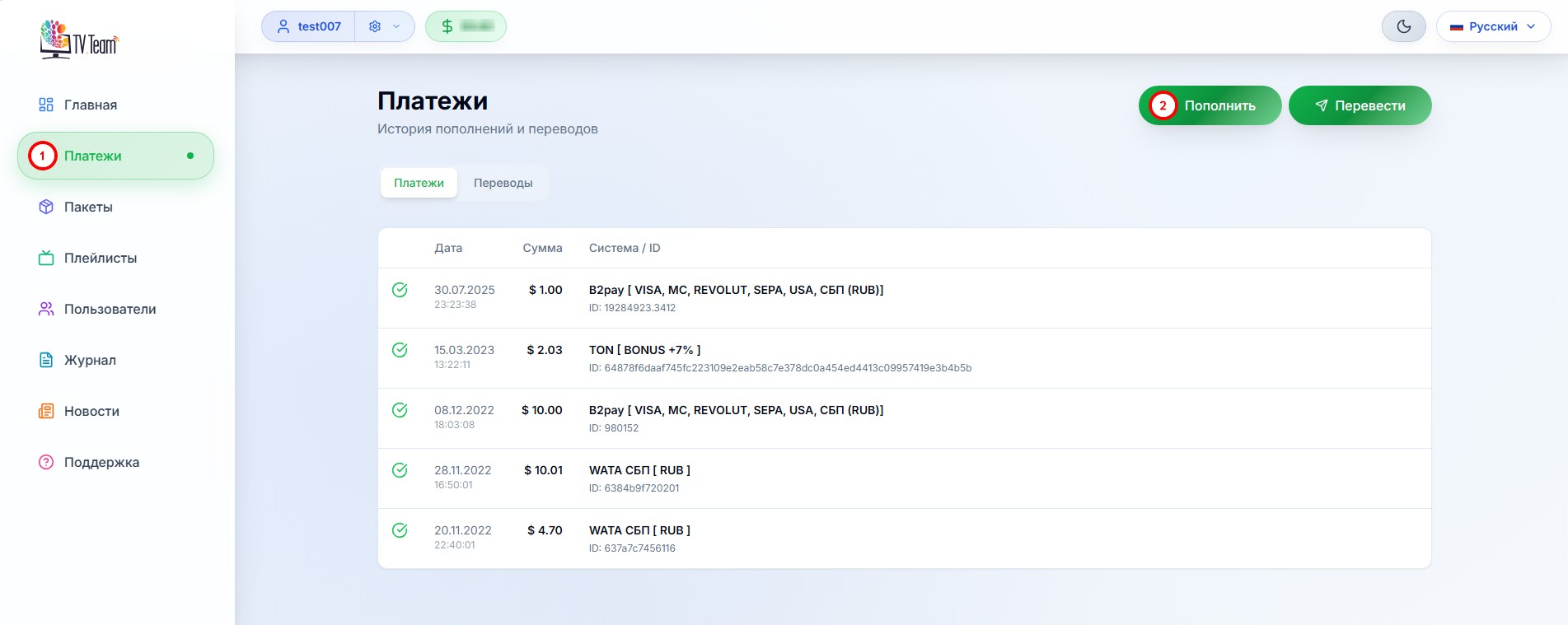Image resolution: width=1568 pixels, height=625 pixels.
Task: Open the Главная dashboard icon
Action: coord(46,105)
